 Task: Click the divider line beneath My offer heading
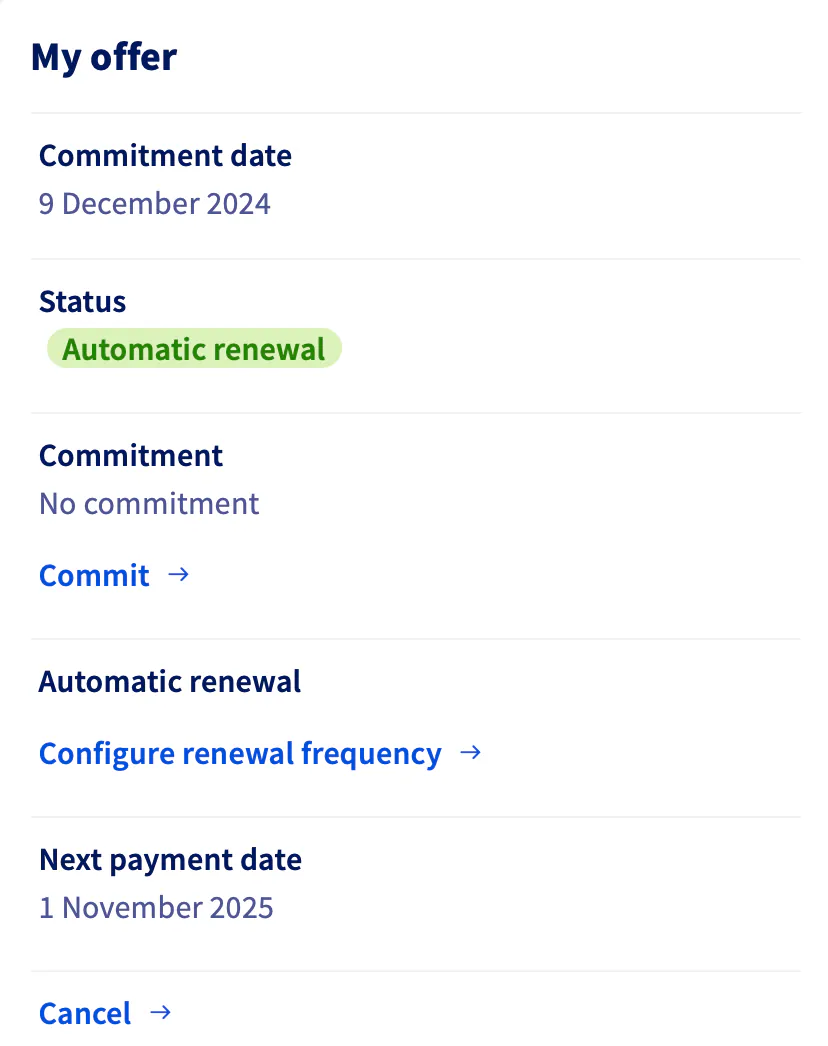[415, 113]
